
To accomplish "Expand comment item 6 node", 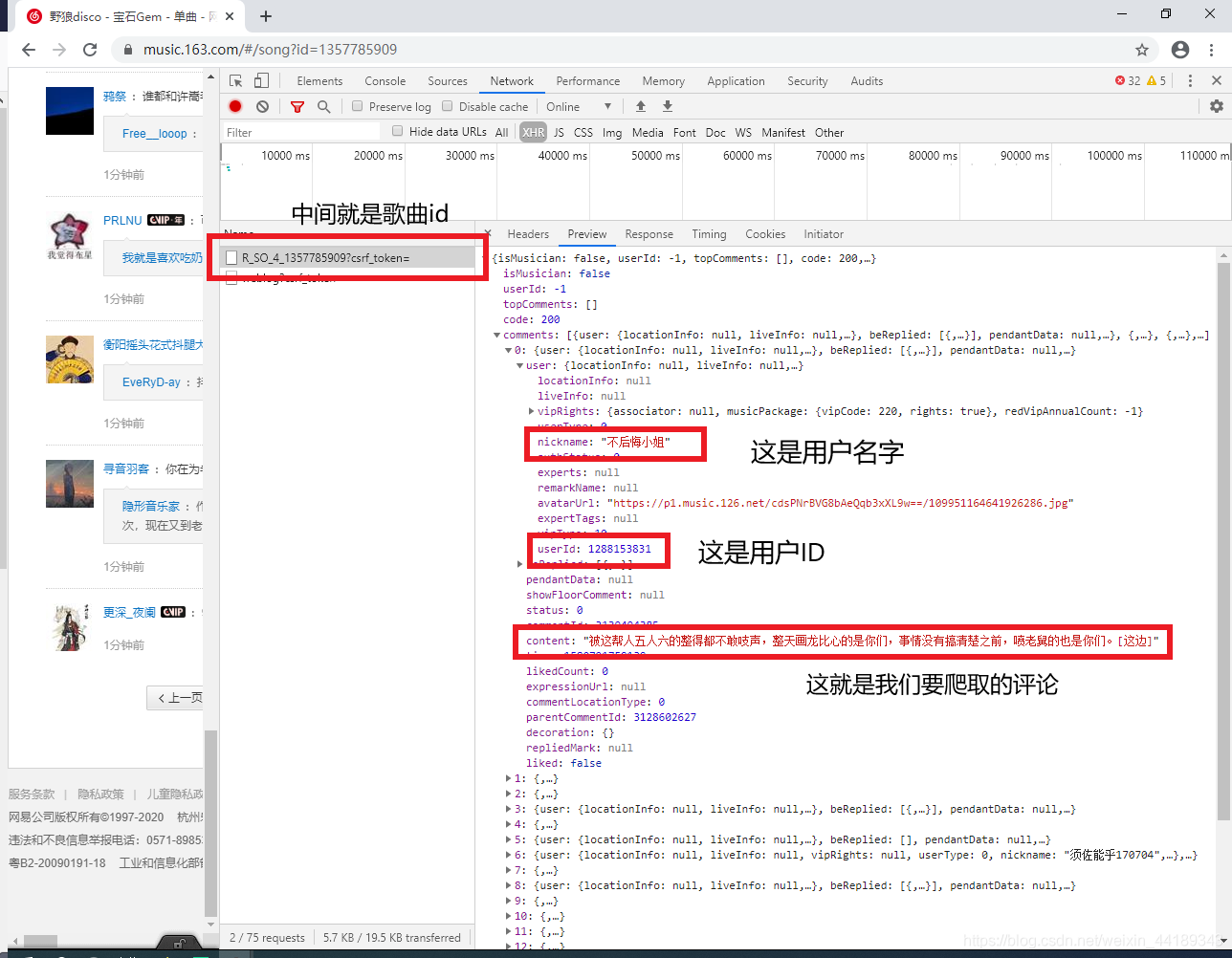I will [508, 855].
